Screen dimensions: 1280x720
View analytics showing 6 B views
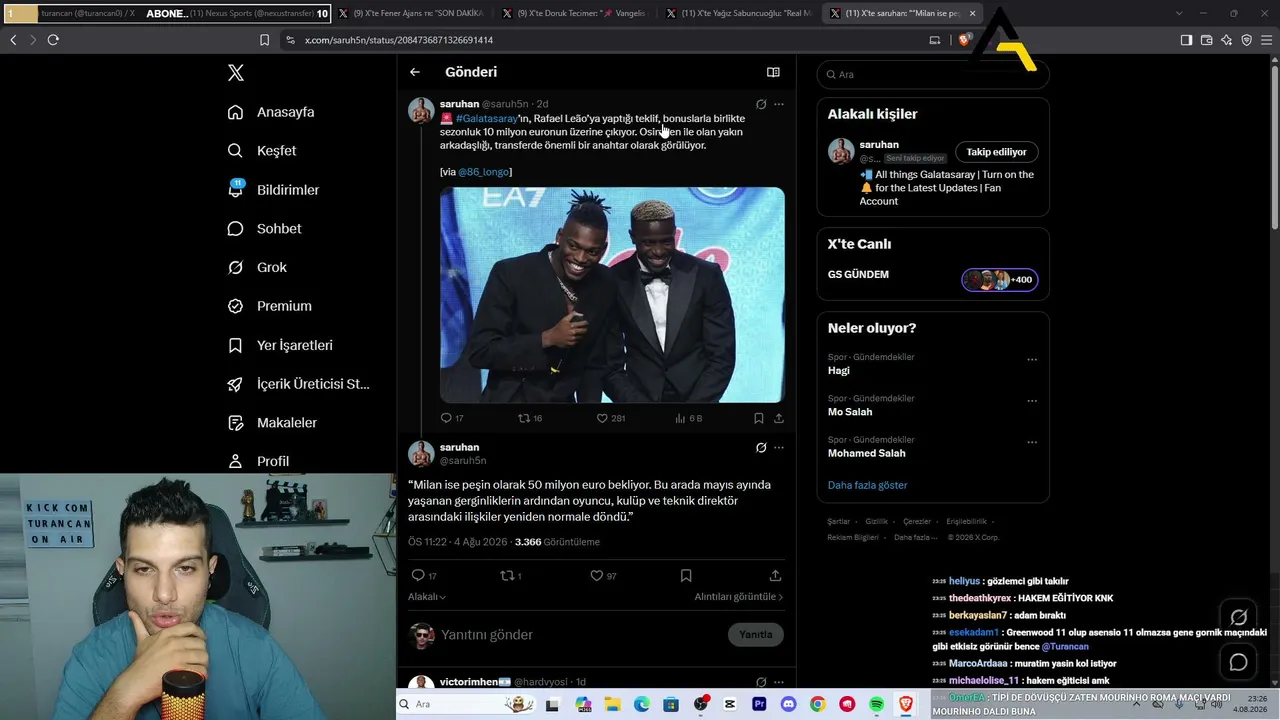point(689,418)
